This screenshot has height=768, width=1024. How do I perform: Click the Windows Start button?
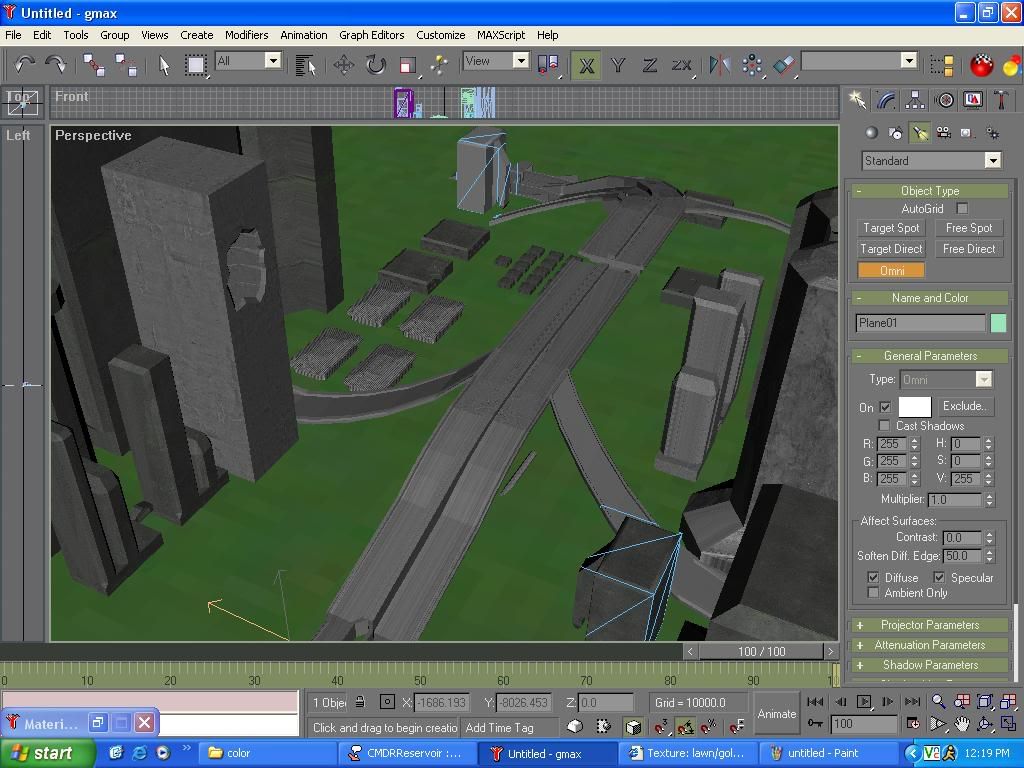click(43, 753)
